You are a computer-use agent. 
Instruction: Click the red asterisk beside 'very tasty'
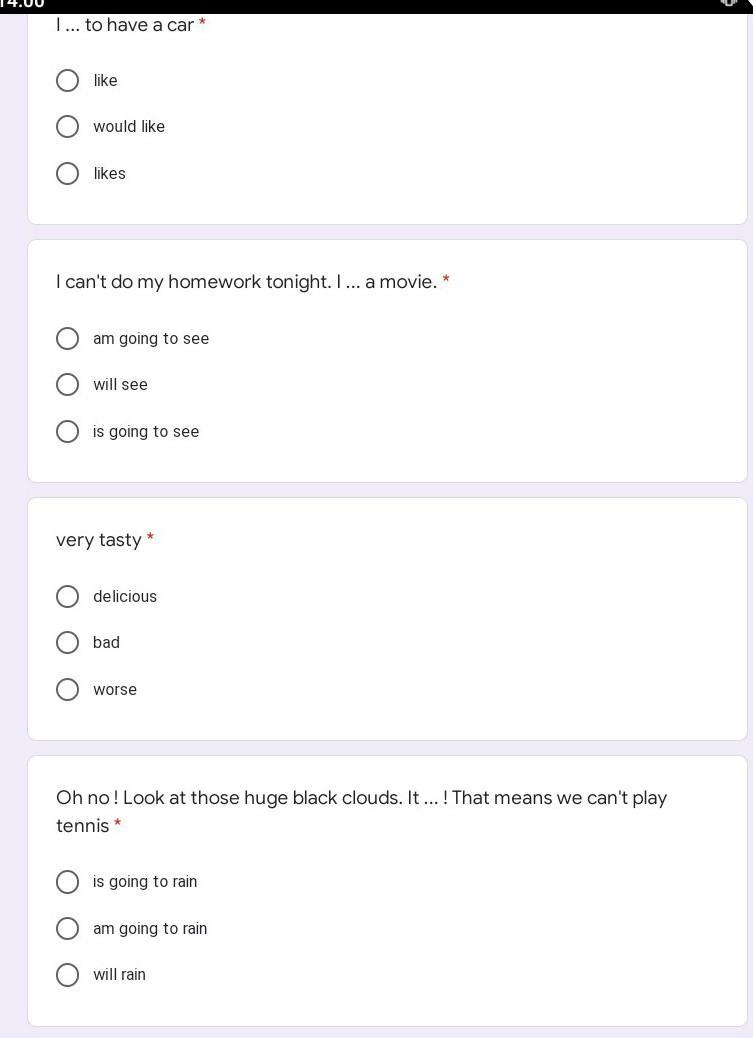point(150,539)
